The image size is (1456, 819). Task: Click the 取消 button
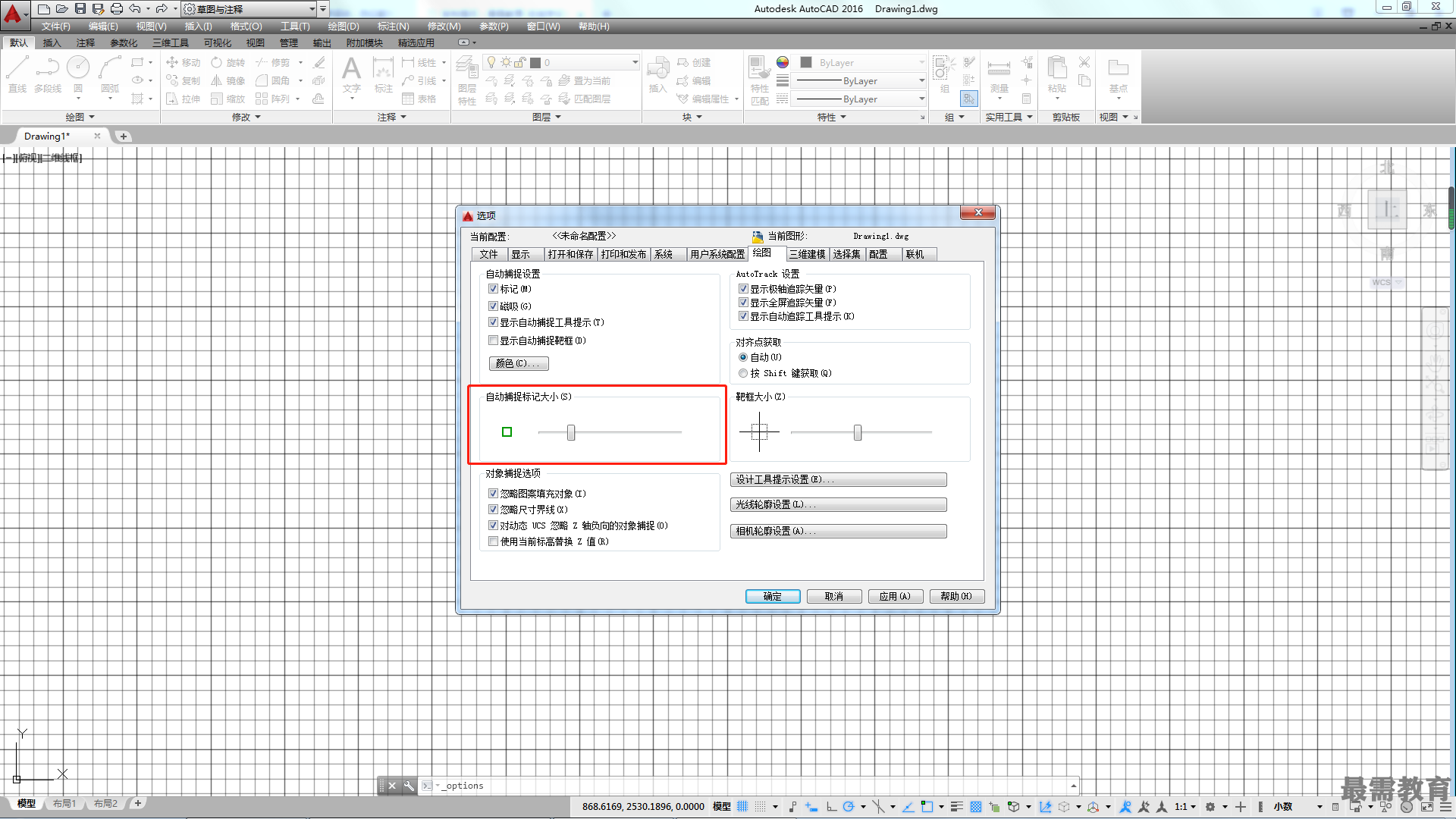click(x=834, y=596)
